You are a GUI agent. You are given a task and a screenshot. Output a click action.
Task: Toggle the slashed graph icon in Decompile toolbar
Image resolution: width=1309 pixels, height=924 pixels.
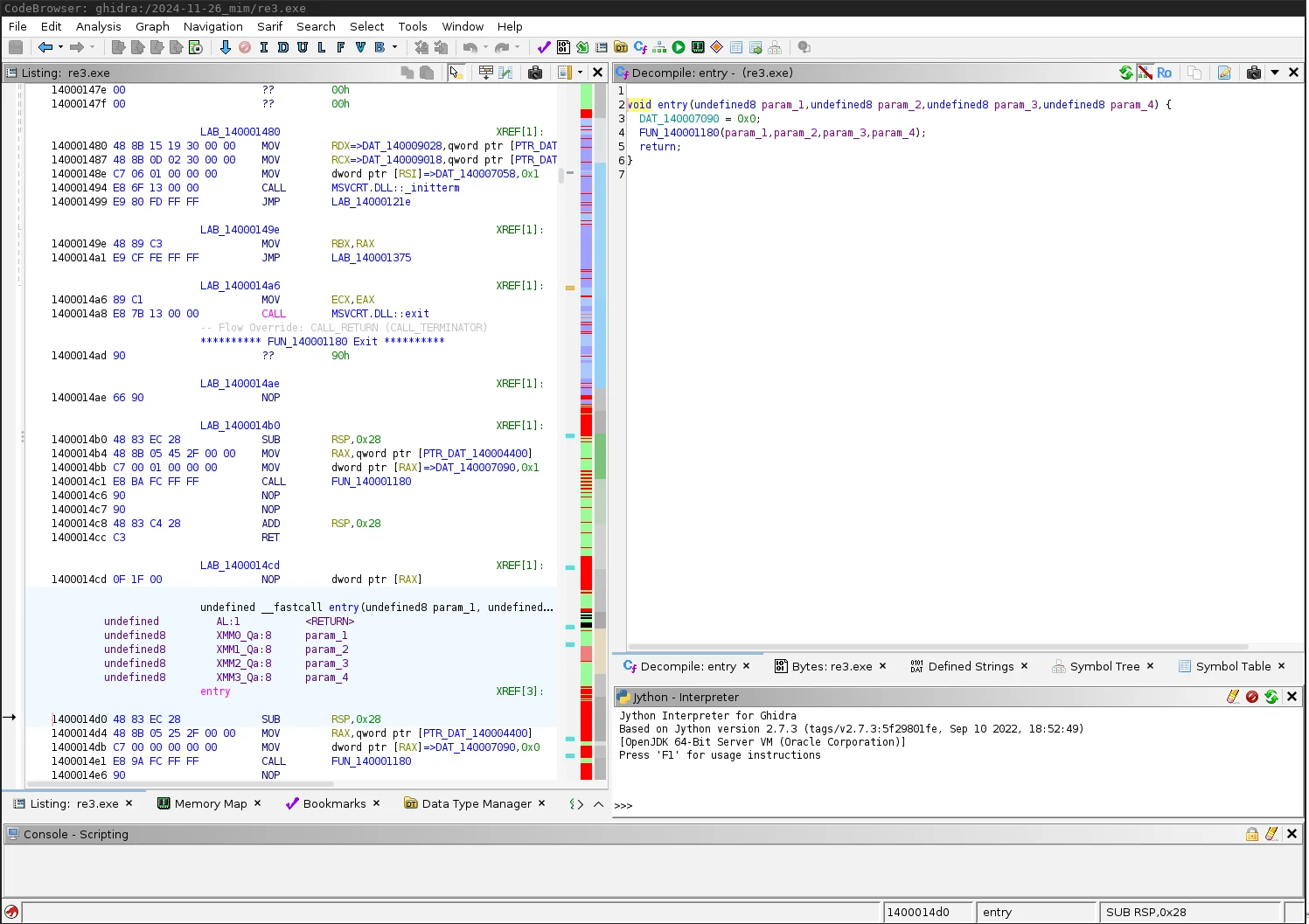click(1145, 73)
